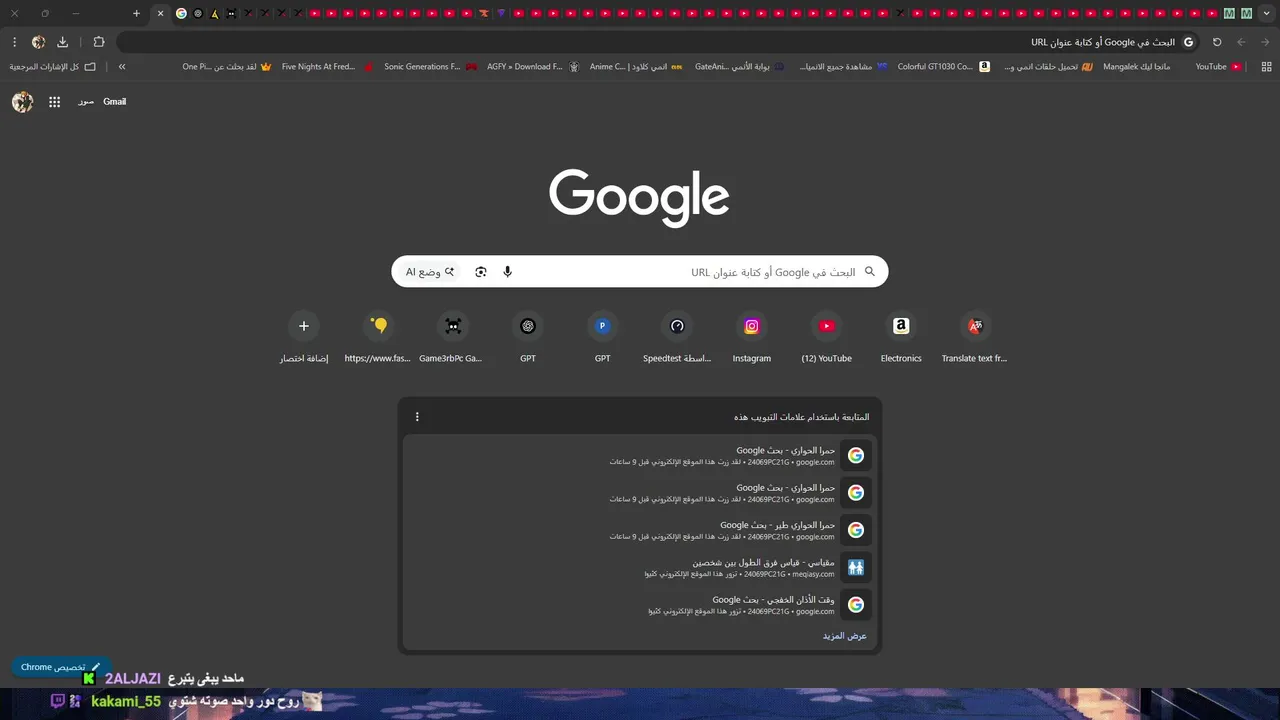Switch to the skull favicon tab
This screenshot has width=1280, height=720.
[232, 13]
